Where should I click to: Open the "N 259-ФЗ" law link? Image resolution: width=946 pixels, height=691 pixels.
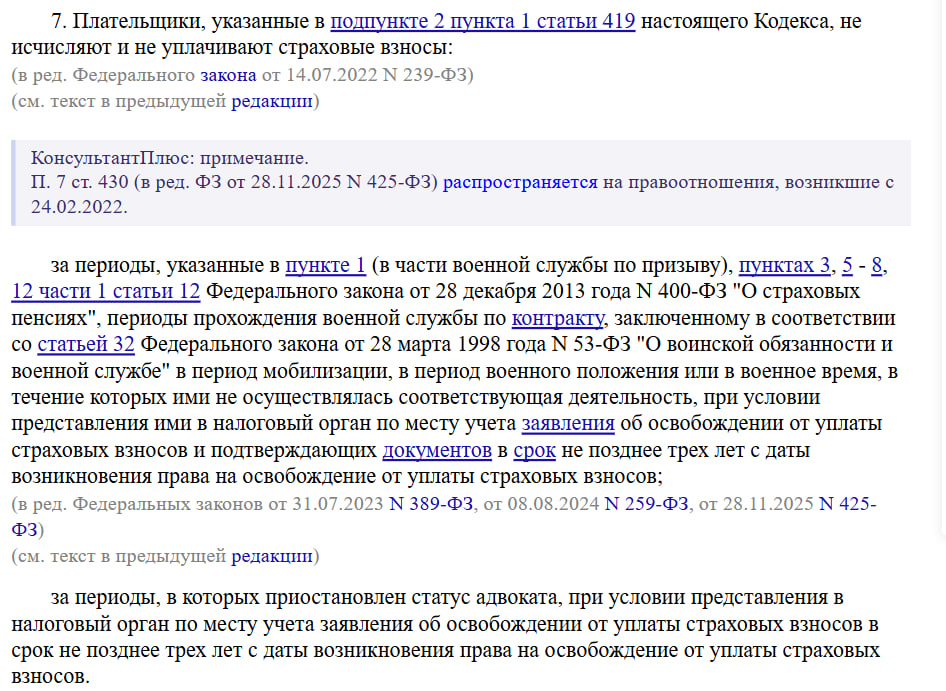[x=647, y=504]
